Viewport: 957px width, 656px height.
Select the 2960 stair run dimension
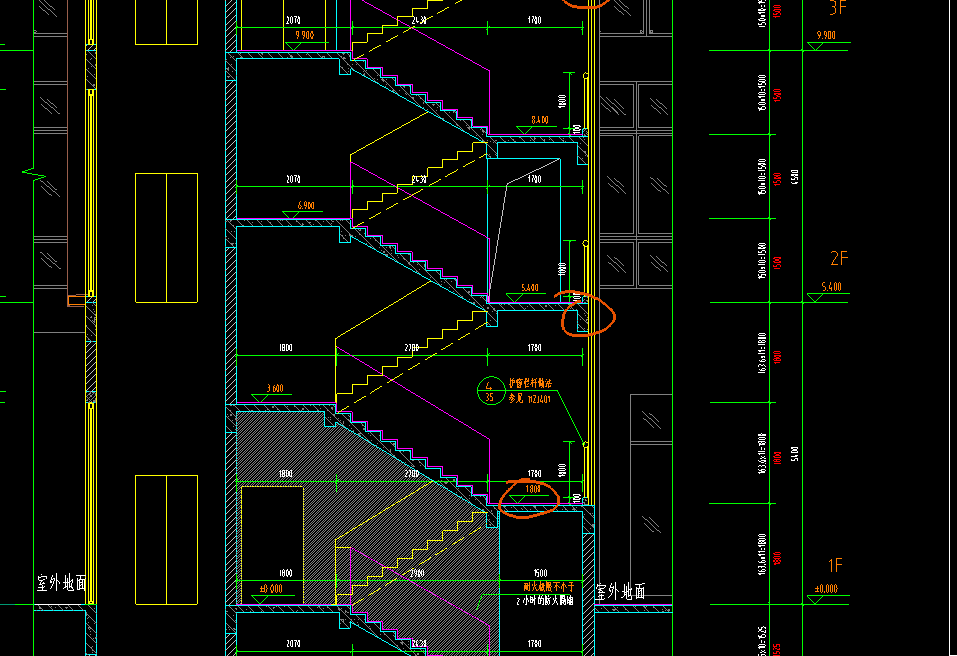pos(417,573)
